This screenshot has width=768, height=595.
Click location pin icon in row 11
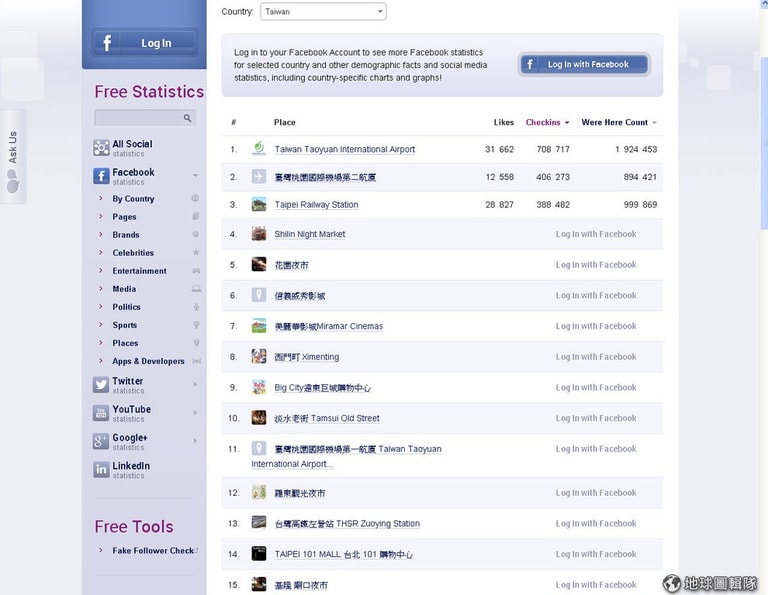point(259,448)
